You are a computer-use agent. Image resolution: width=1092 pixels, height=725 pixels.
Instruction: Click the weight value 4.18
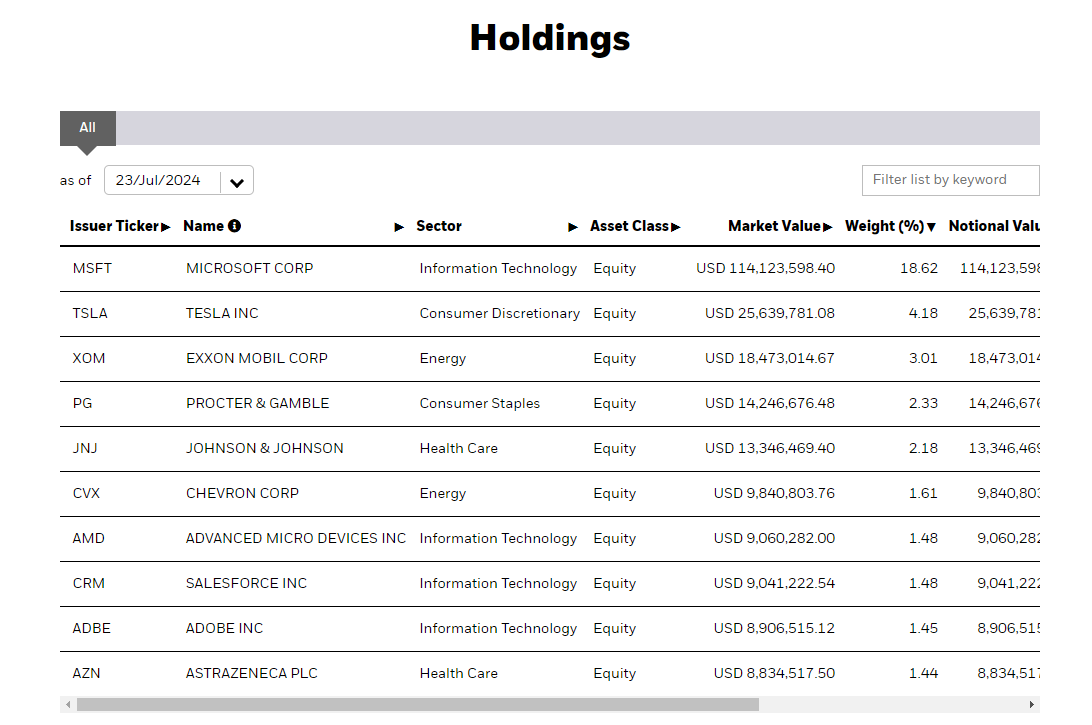pyautogui.click(x=923, y=313)
